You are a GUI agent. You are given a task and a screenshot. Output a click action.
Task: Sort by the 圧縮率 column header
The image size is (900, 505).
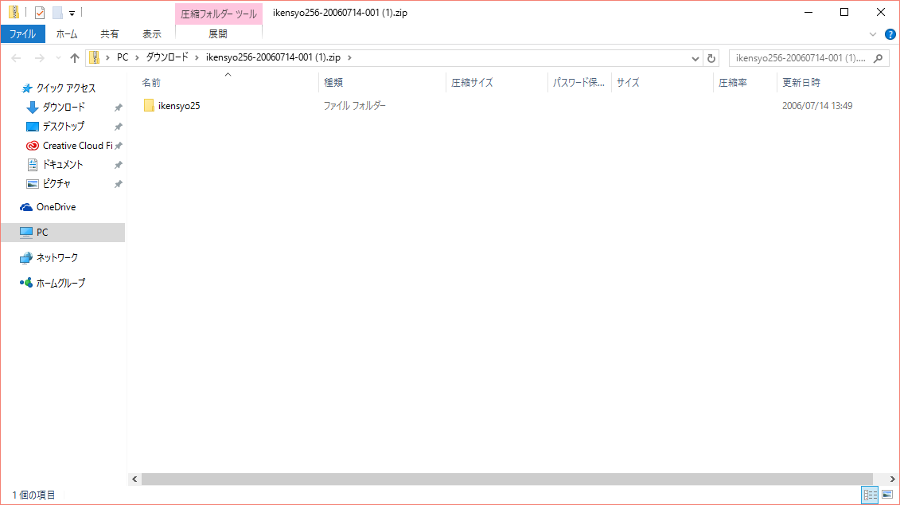pyautogui.click(x=733, y=83)
